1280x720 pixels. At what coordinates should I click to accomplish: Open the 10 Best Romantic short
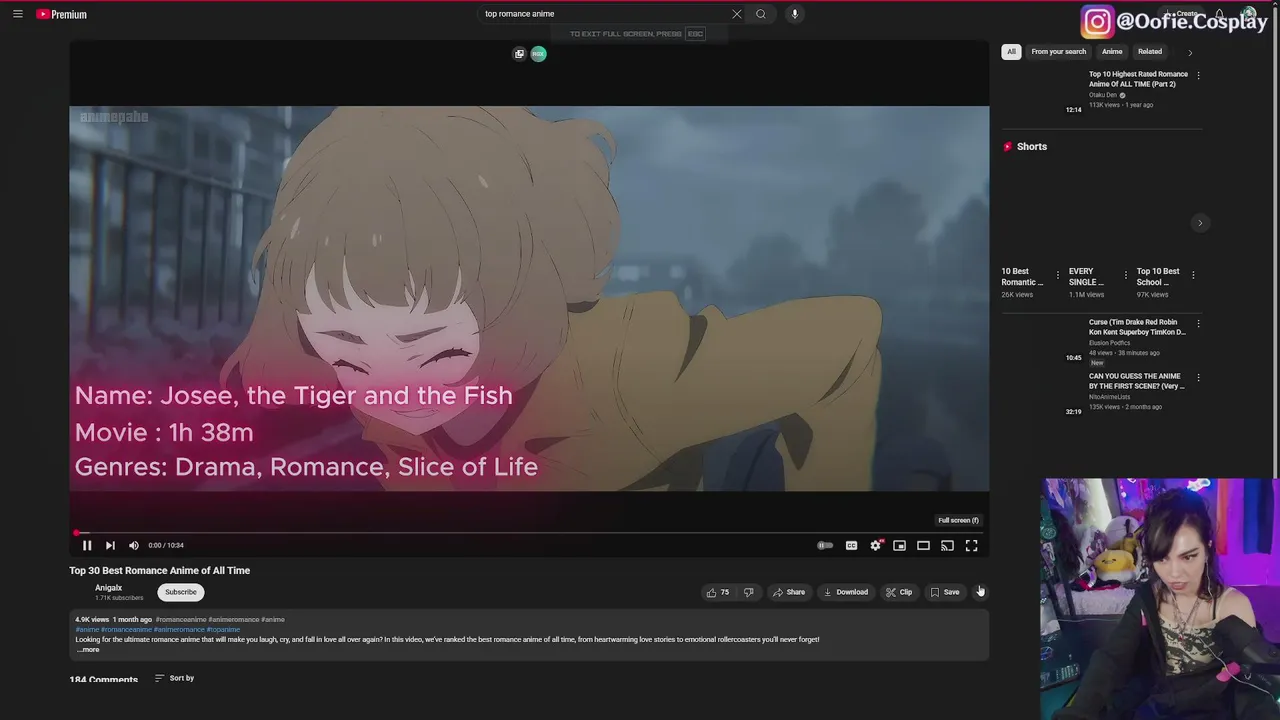tap(1023, 277)
